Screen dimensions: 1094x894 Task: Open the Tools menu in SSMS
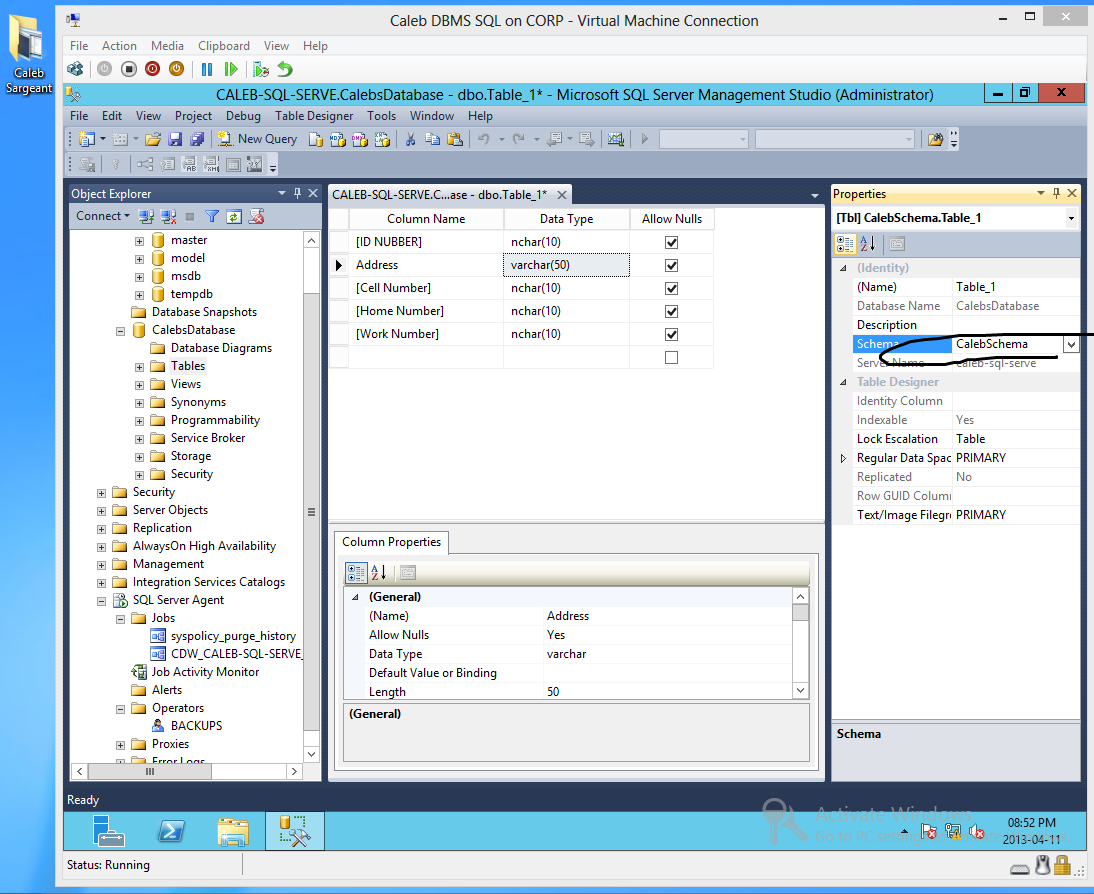[382, 116]
